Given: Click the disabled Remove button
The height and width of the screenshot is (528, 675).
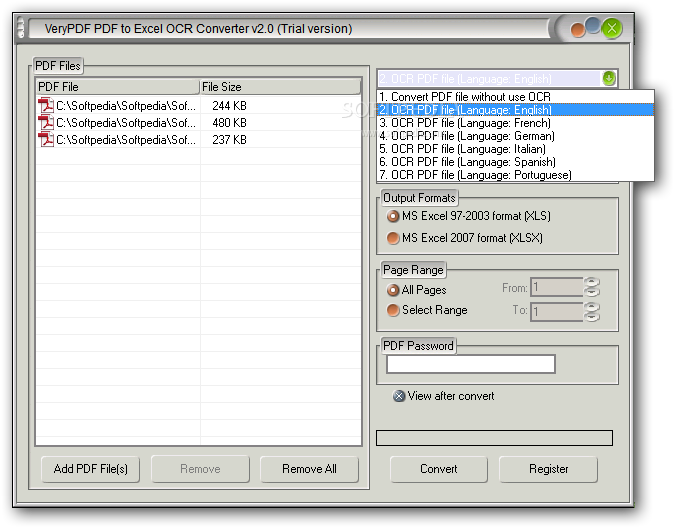Looking at the screenshot, I should [200, 469].
